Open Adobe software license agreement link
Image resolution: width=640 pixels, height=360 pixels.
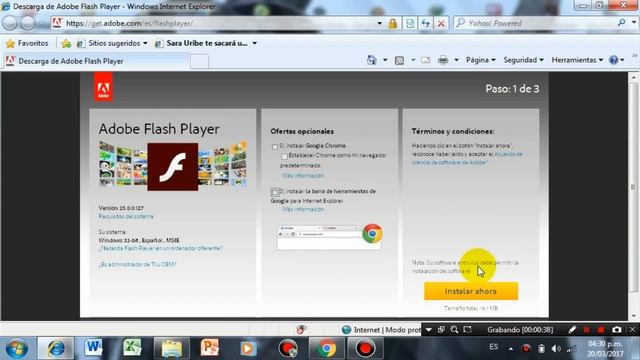467,158
